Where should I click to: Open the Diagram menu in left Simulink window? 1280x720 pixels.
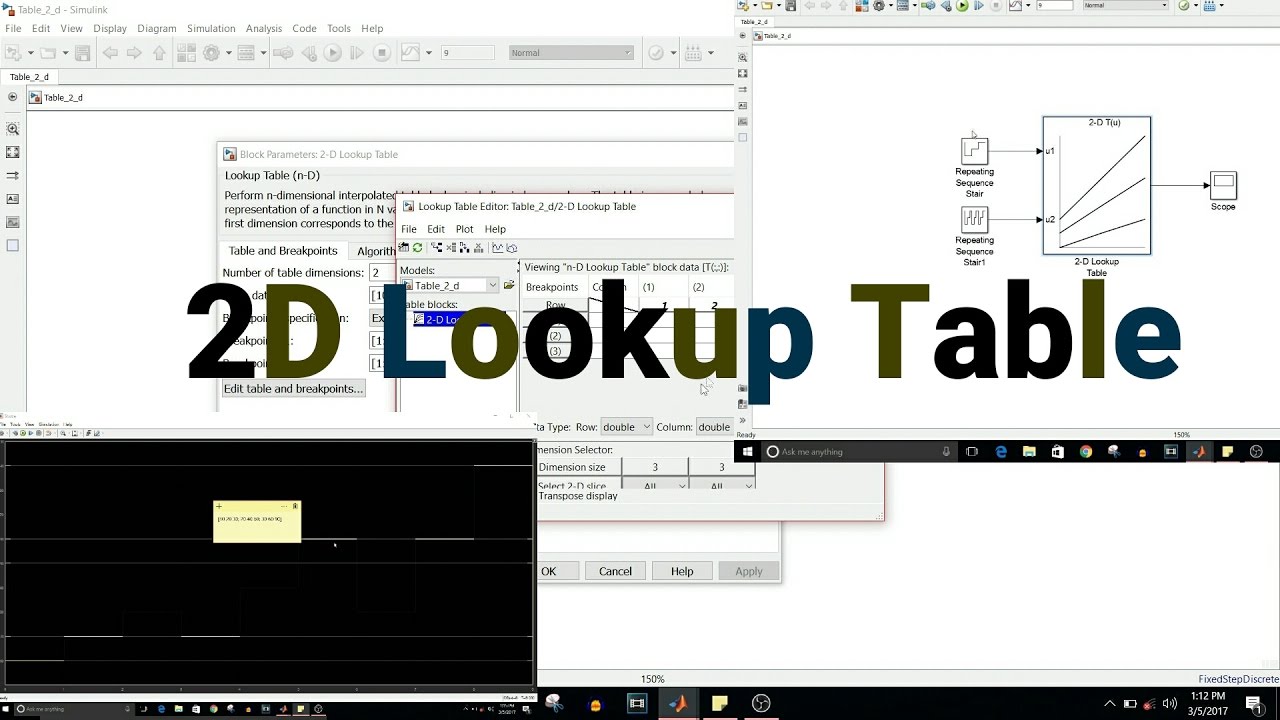[157, 28]
